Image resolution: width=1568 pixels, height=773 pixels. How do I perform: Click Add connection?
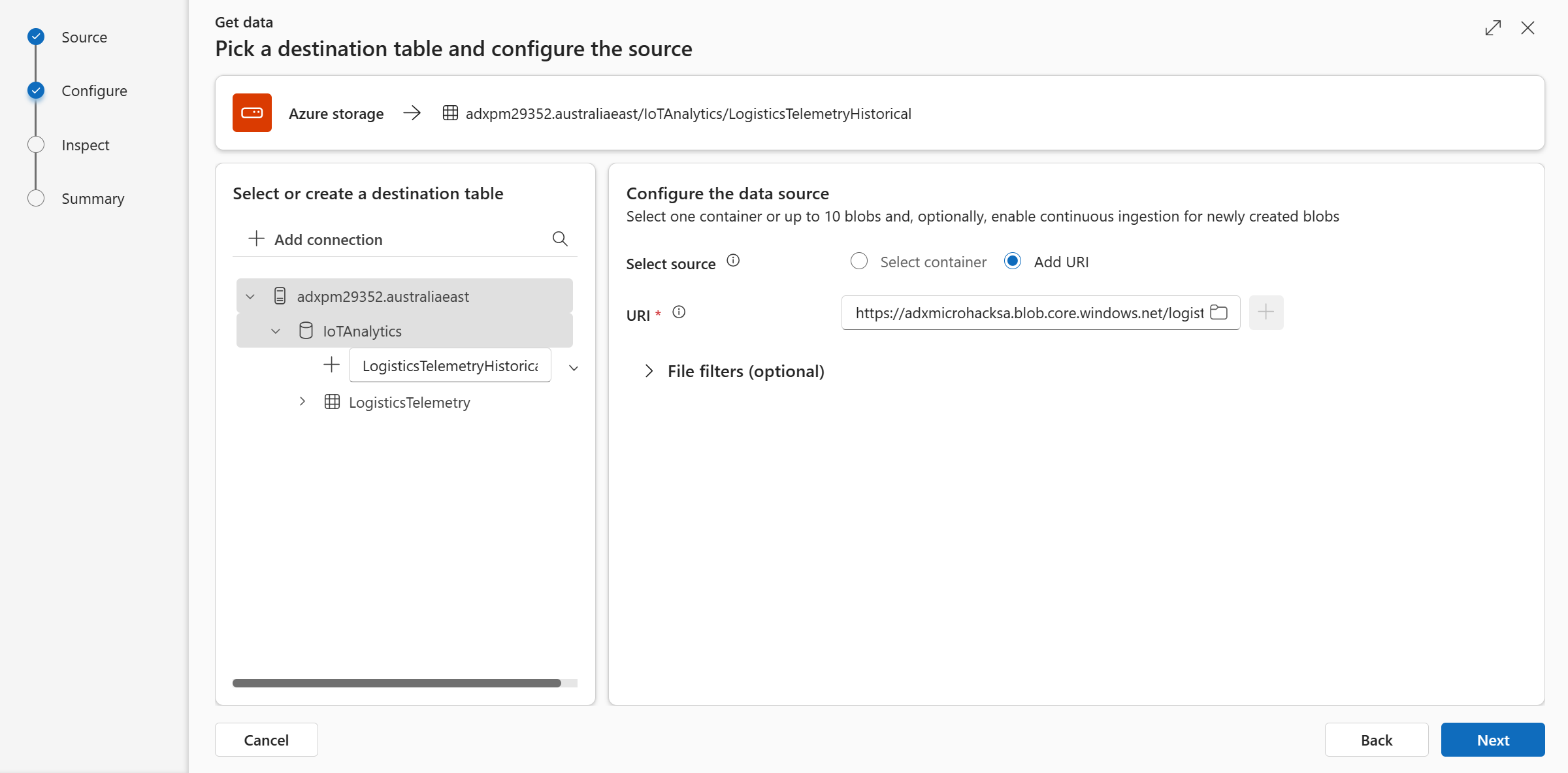(329, 240)
